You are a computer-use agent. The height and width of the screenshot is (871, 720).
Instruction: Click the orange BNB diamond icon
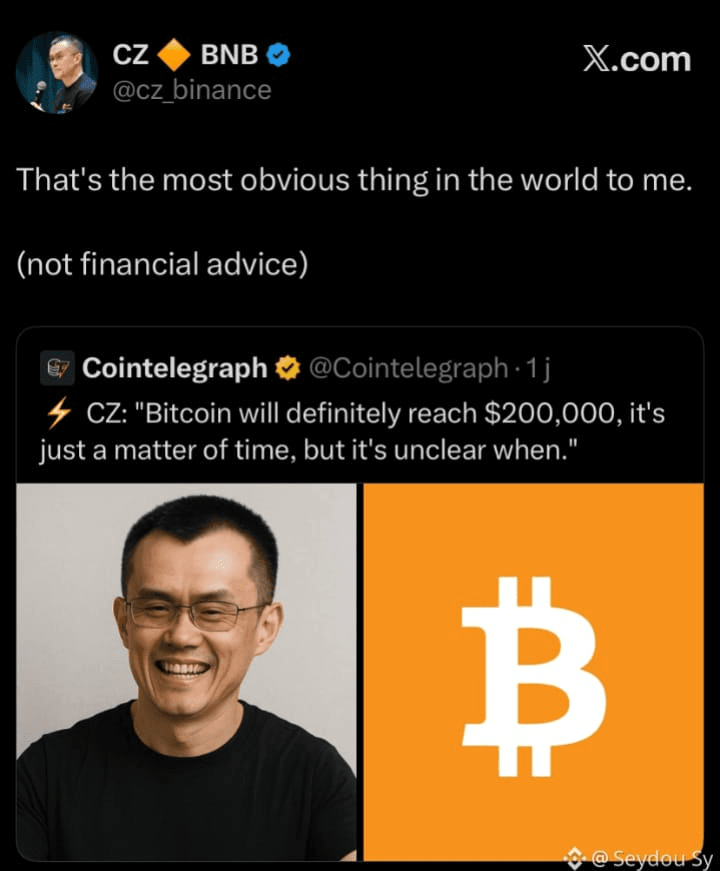click(x=174, y=55)
